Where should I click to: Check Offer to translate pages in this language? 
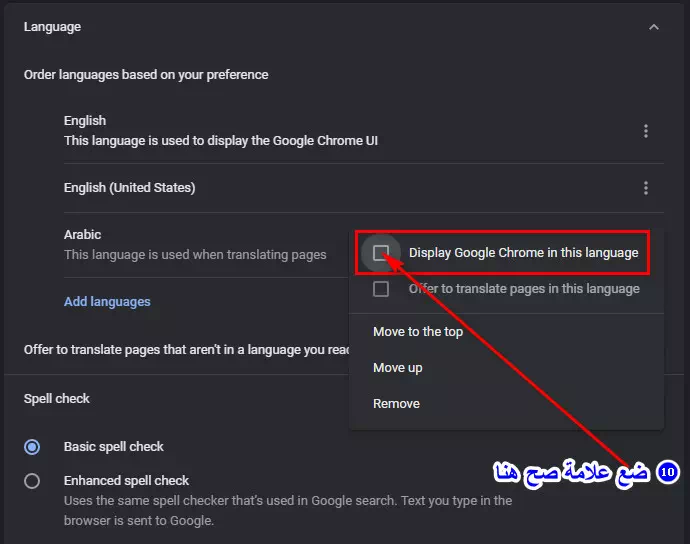(x=381, y=289)
